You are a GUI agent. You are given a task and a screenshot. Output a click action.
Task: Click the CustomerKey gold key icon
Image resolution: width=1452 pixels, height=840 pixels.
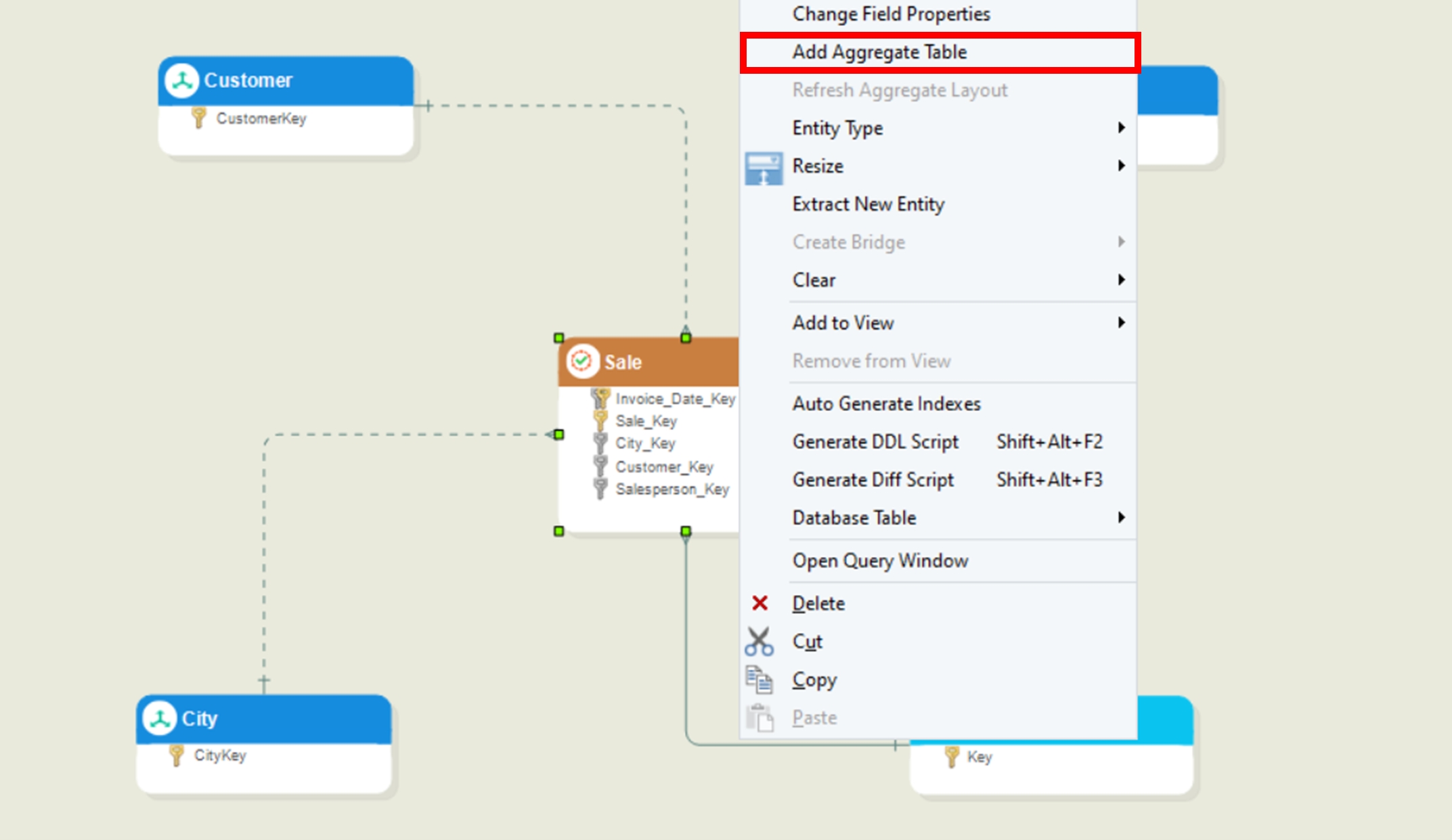pos(198,118)
